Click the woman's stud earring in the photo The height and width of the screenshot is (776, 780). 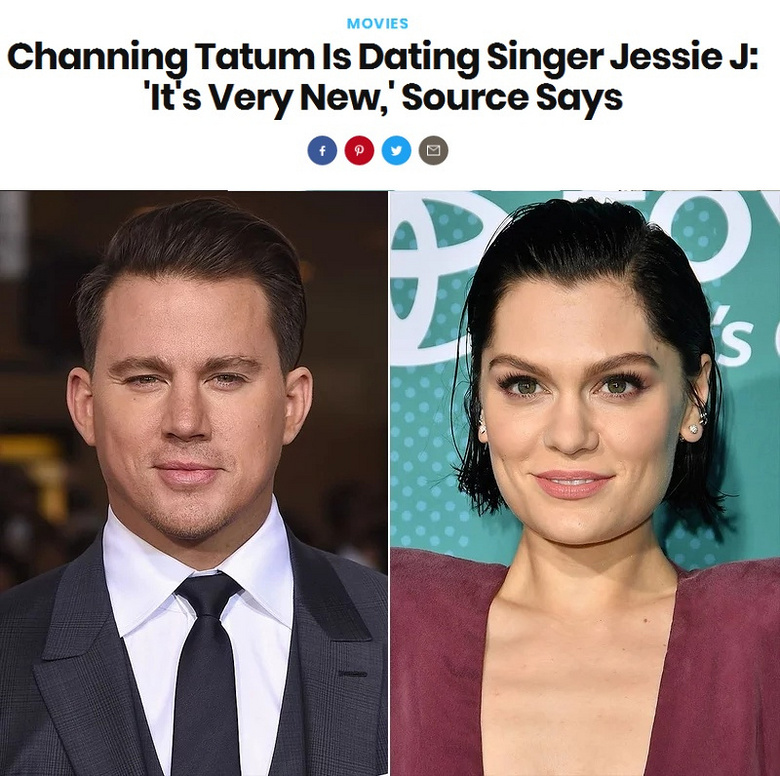coord(693,429)
